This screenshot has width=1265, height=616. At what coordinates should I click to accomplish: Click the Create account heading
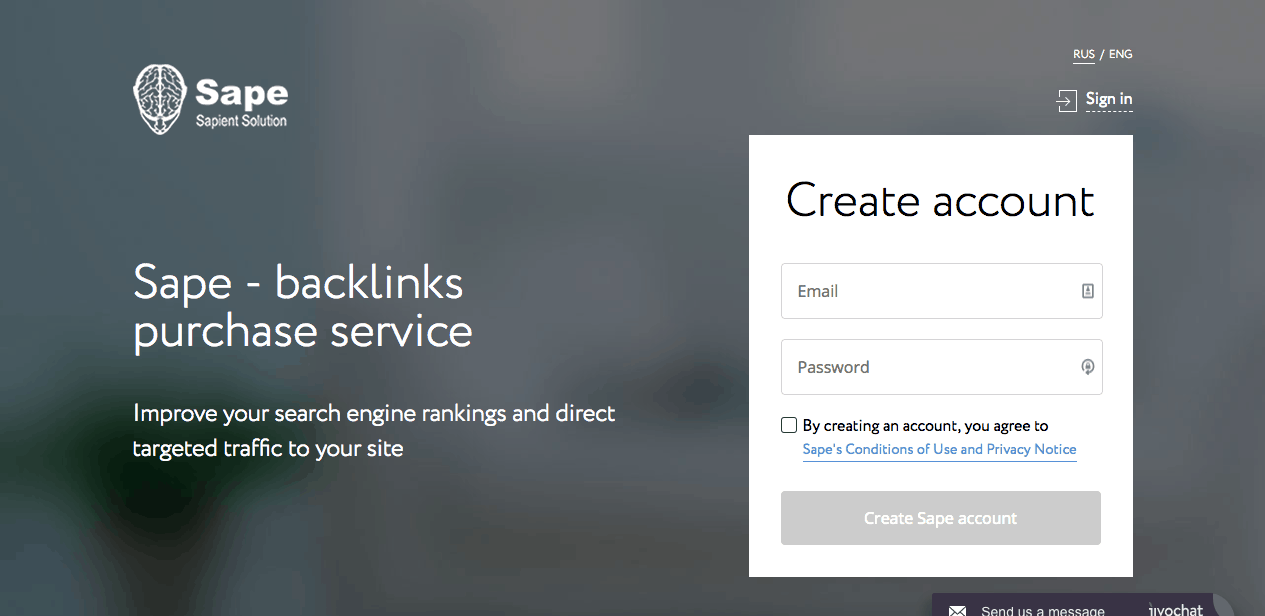tap(941, 200)
